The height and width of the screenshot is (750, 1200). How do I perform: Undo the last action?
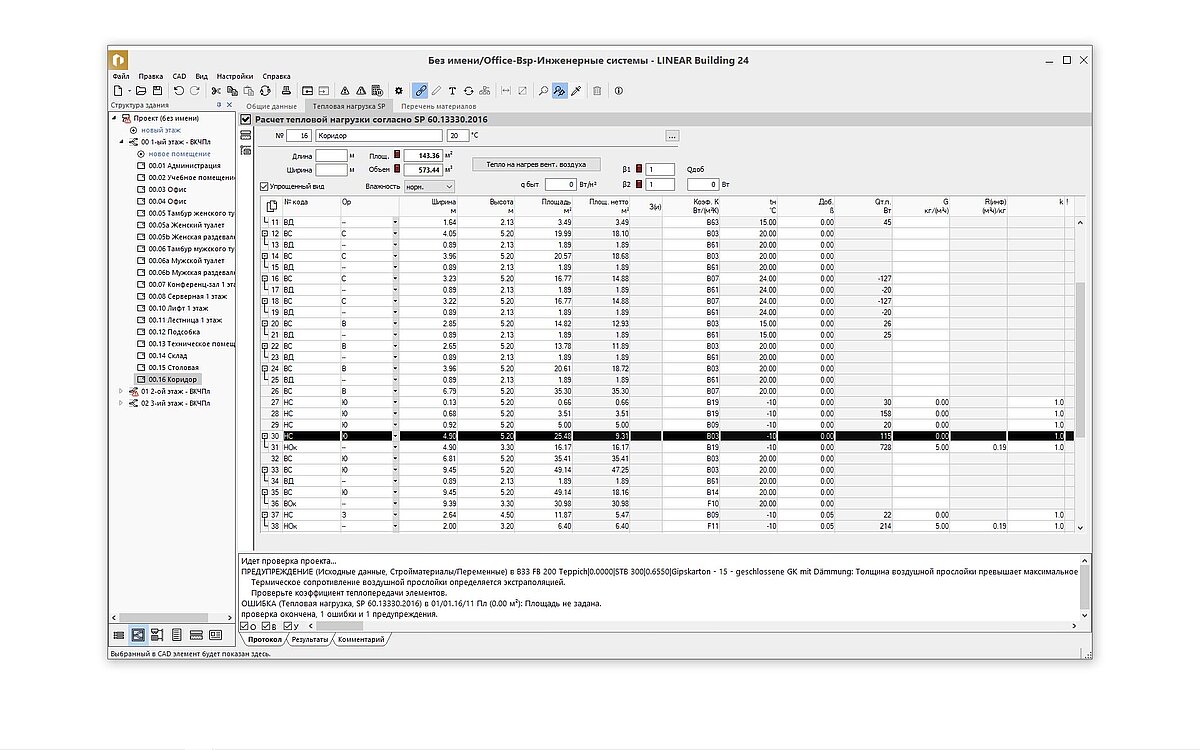[178, 91]
